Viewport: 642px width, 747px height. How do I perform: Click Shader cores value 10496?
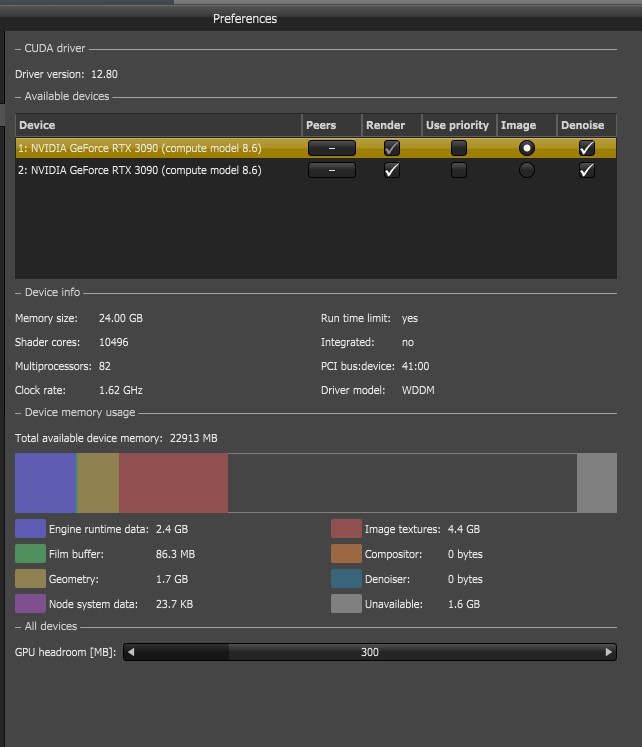[113, 342]
